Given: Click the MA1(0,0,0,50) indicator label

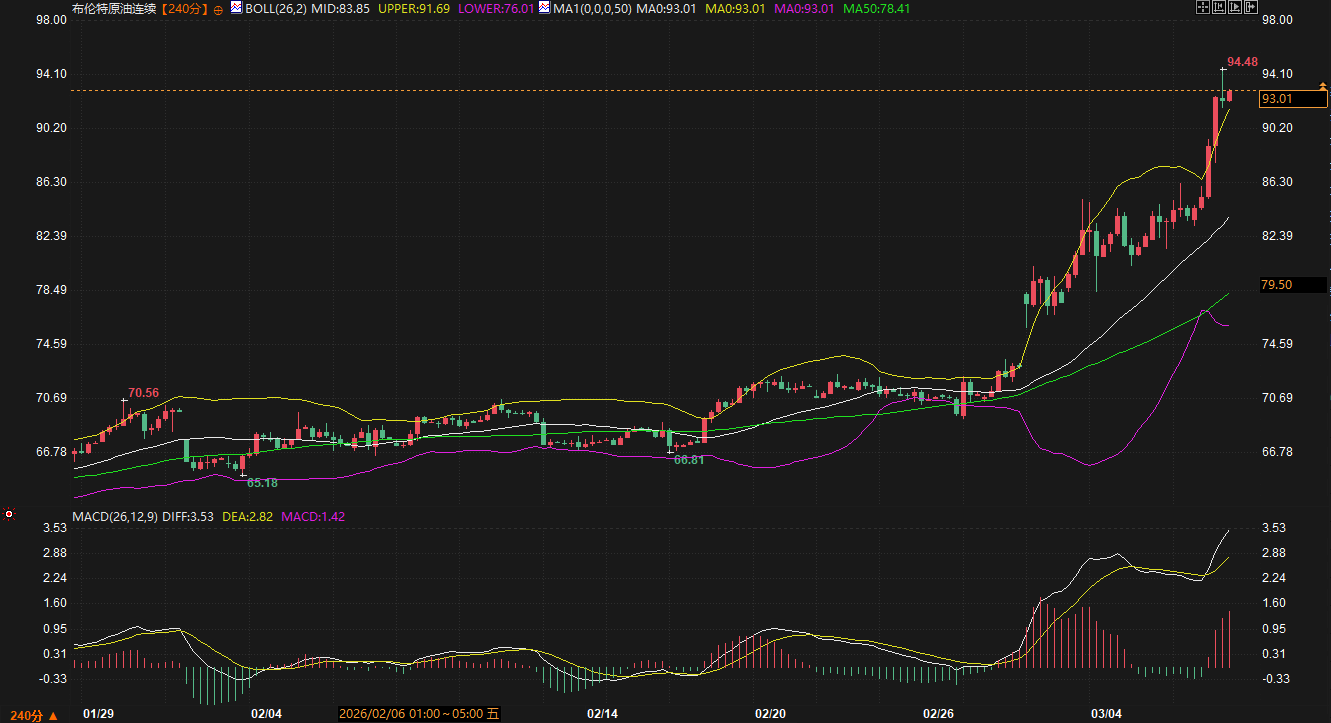Looking at the screenshot, I should click(x=592, y=8).
